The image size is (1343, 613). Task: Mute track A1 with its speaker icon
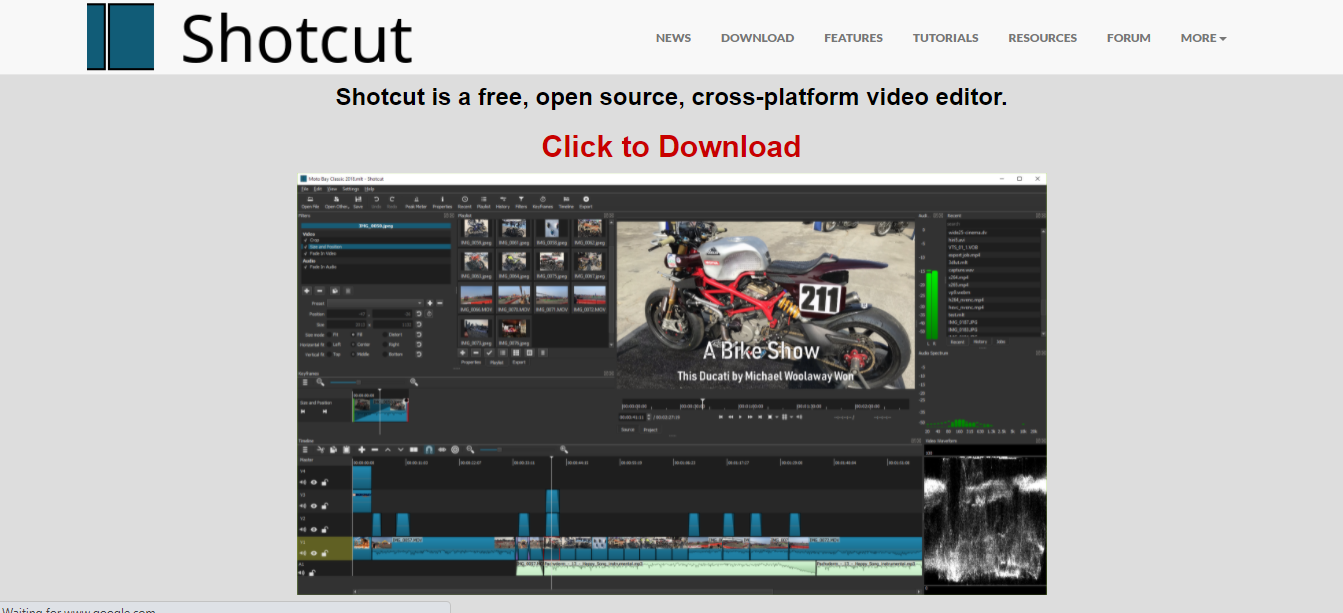[x=302, y=573]
